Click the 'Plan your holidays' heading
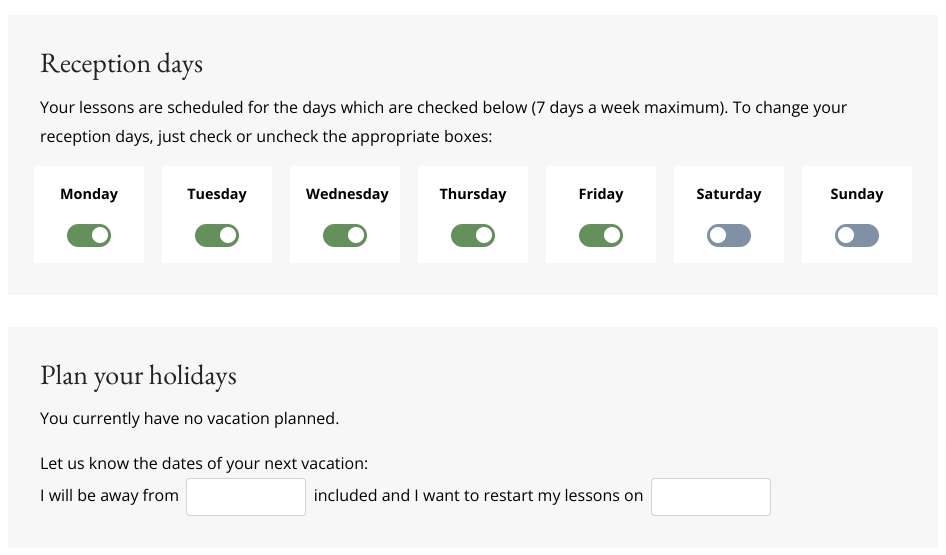Viewport: 946px width, 555px height. (138, 376)
